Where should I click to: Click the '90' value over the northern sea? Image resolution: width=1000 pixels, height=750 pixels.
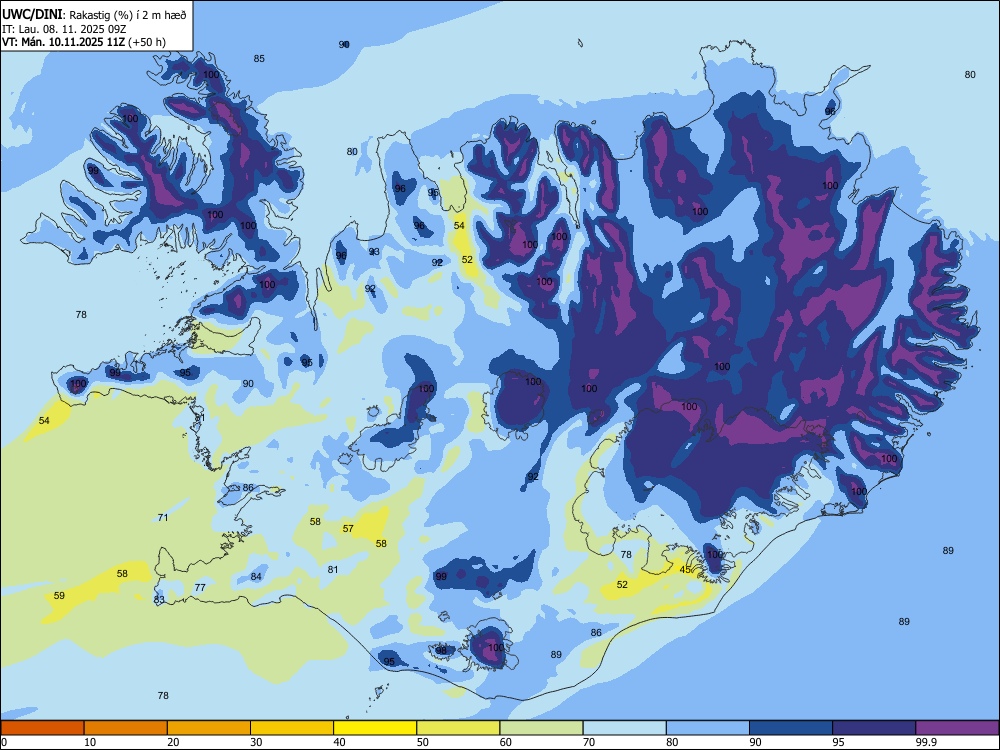click(344, 44)
